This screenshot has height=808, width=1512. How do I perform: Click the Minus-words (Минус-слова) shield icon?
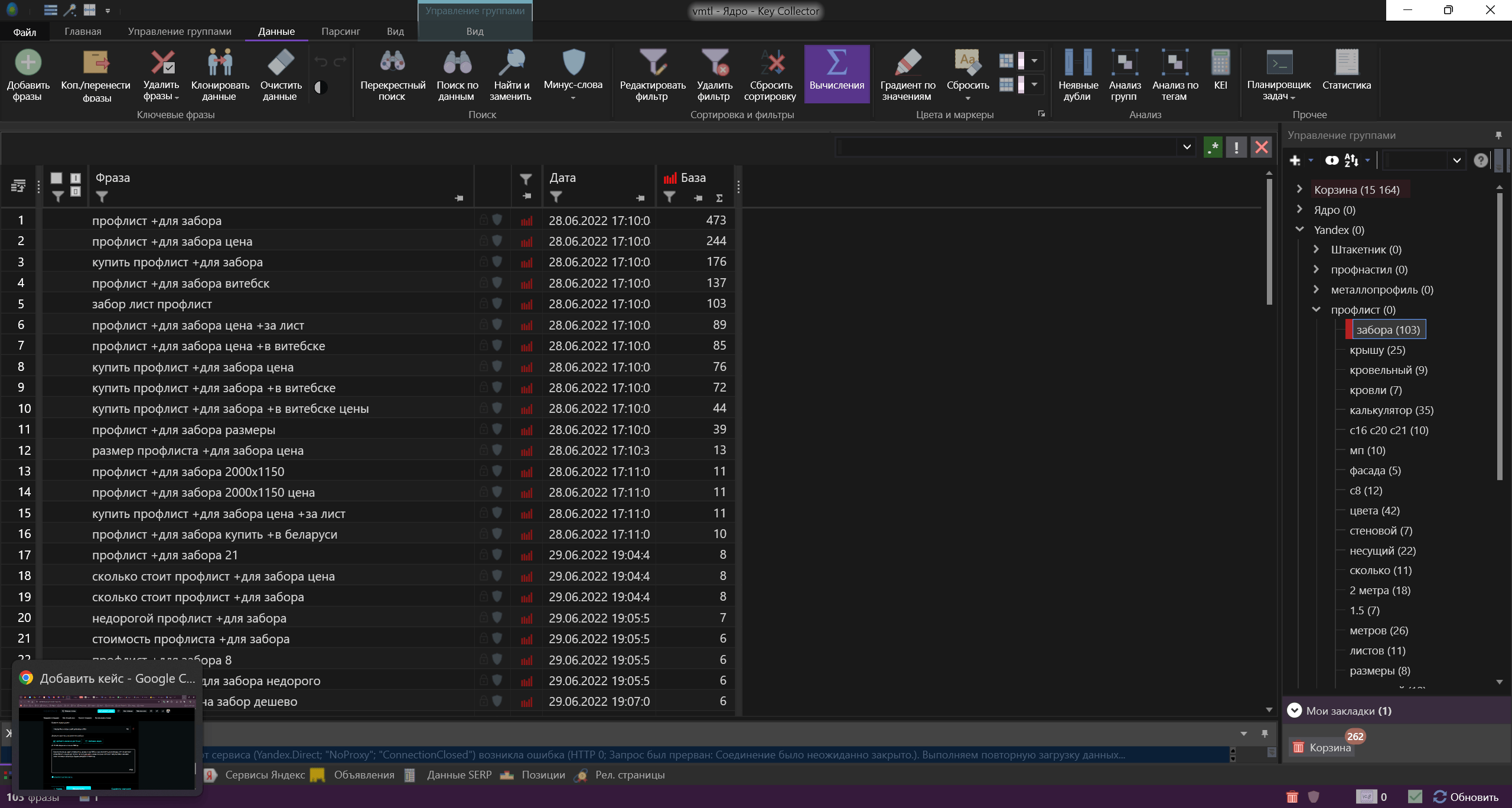point(573,63)
